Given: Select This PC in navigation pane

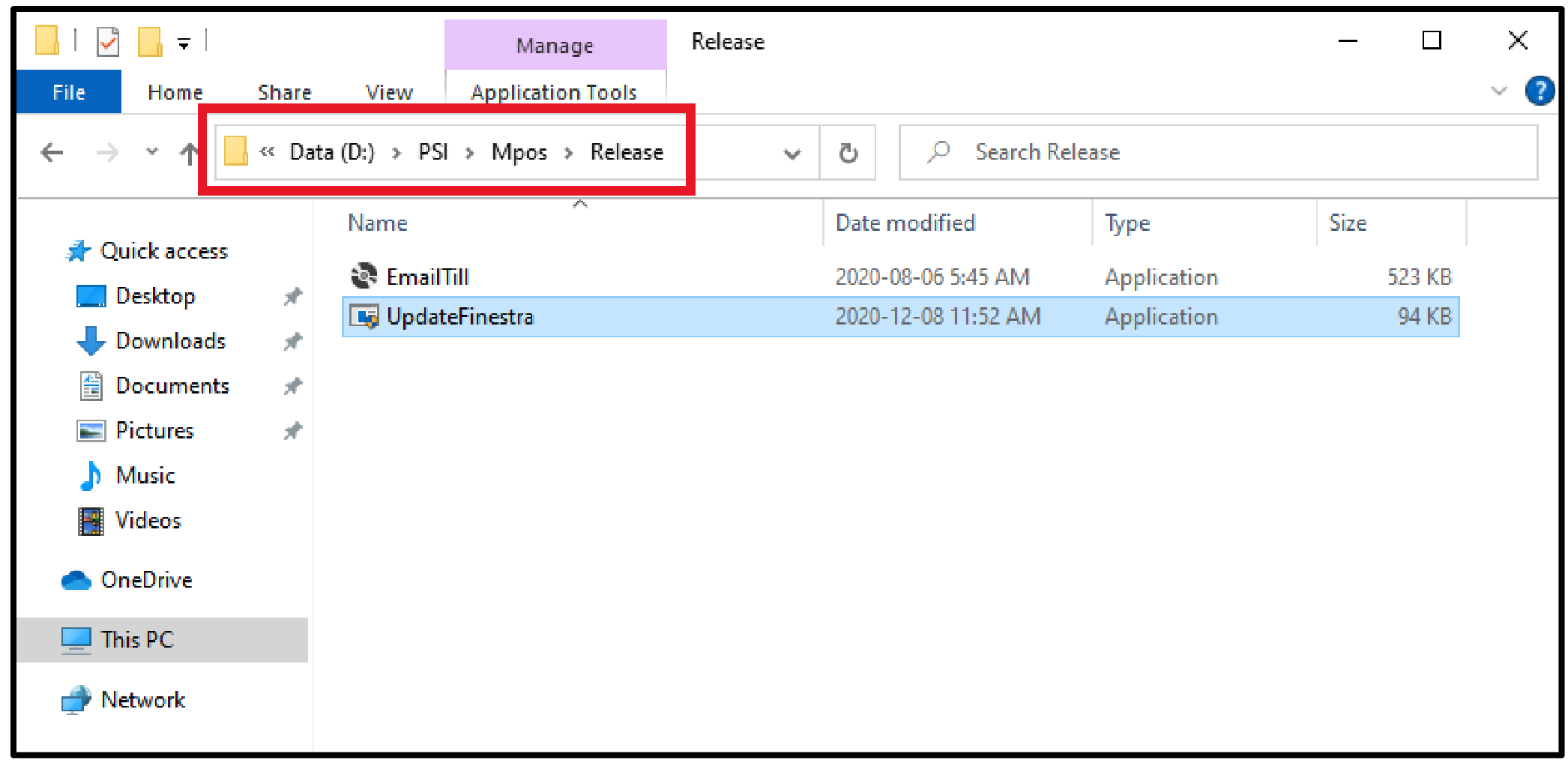Looking at the screenshot, I should [137, 639].
